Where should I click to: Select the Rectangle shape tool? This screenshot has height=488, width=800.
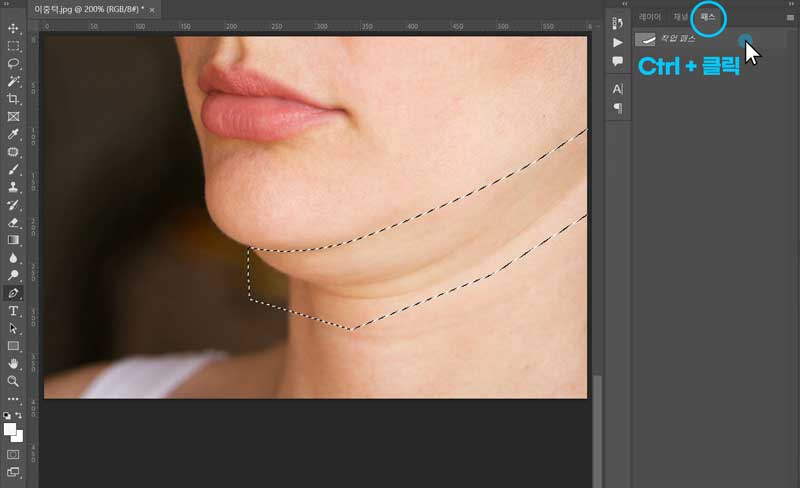(13, 346)
